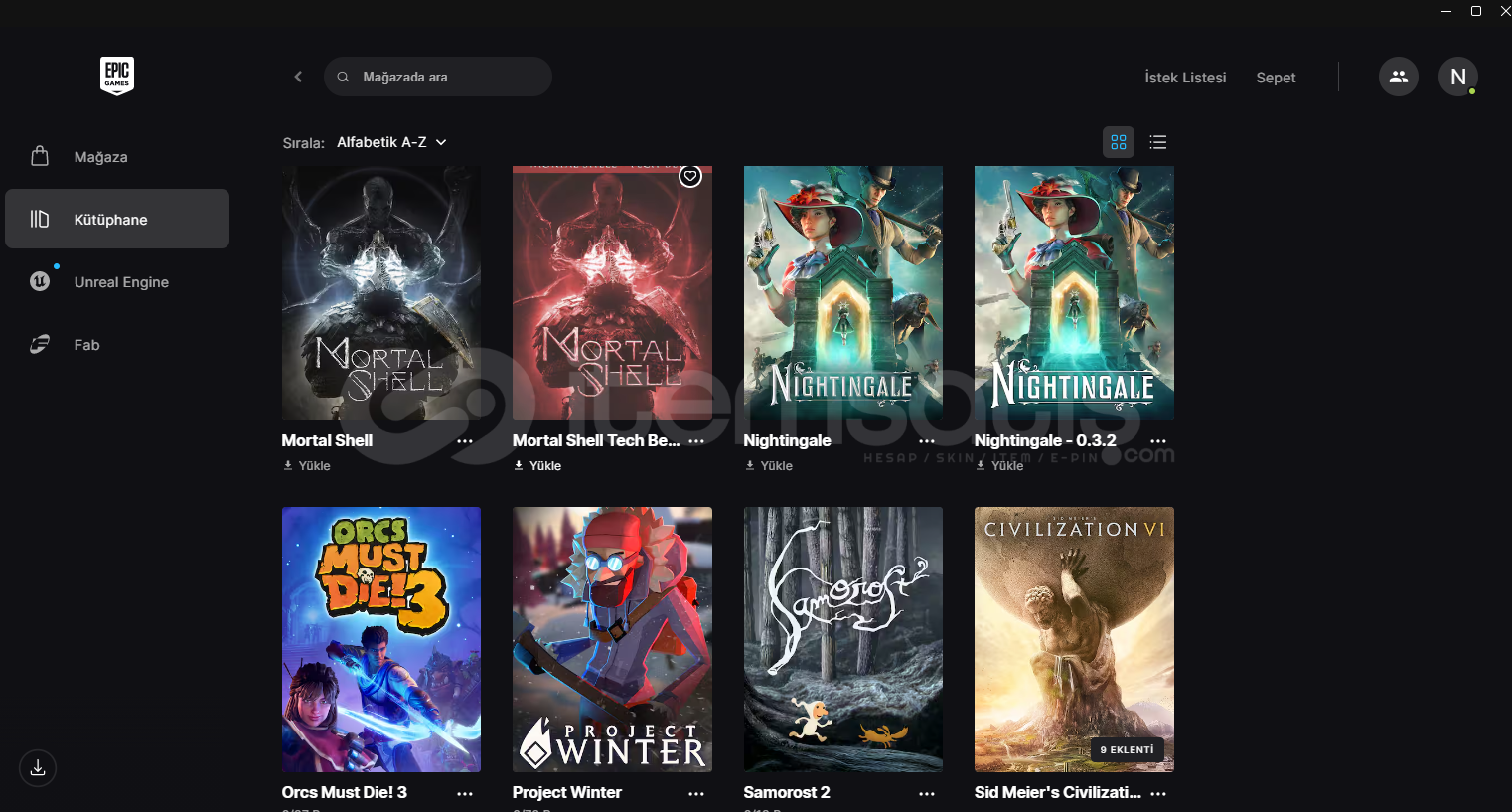Image resolution: width=1512 pixels, height=812 pixels.
Task: Click the Fab logo icon
Action: [x=40, y=345]
